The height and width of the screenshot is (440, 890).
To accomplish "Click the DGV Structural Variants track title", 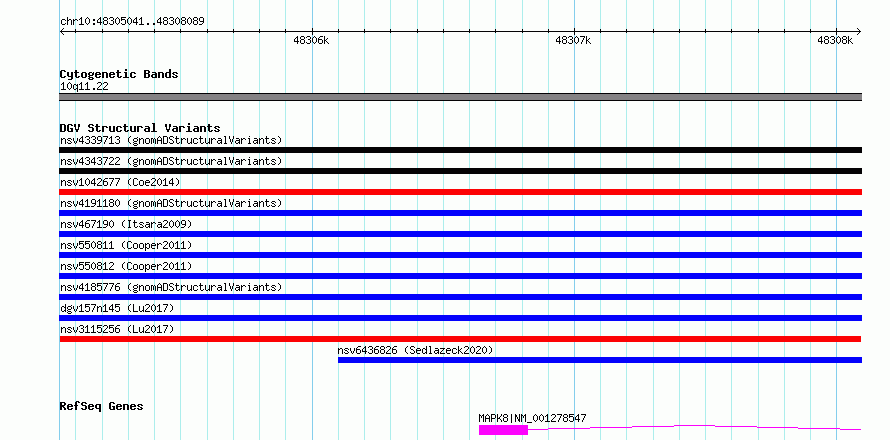I will coord(140,128).
